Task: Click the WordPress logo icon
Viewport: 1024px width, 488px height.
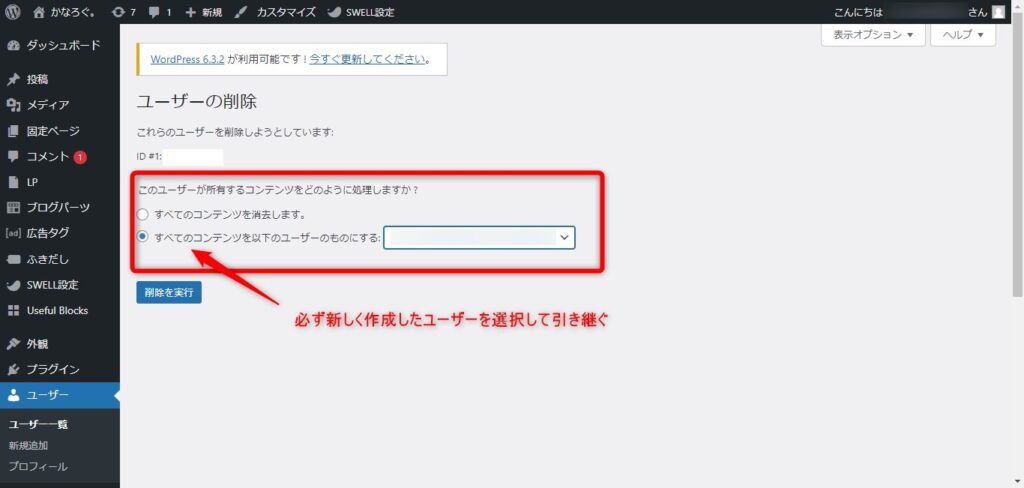Action: 13,12
